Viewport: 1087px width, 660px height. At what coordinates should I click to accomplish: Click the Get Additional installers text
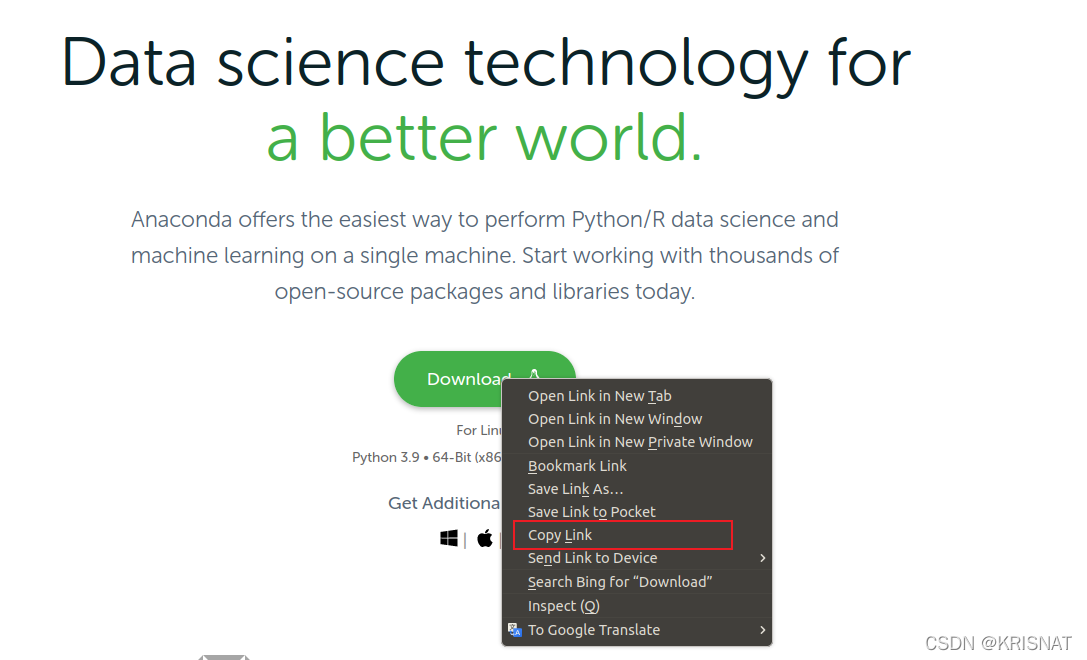click(x=445, y=503)
